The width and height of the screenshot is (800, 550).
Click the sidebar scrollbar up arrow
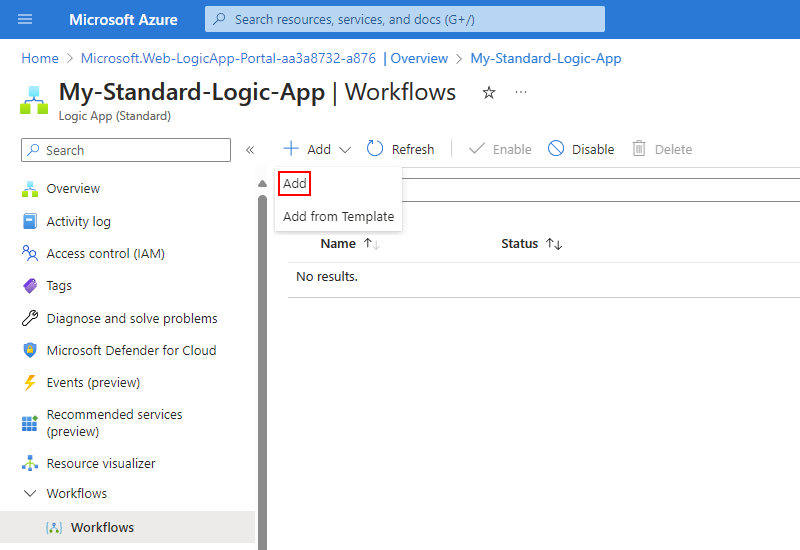[x=262, y=183]
